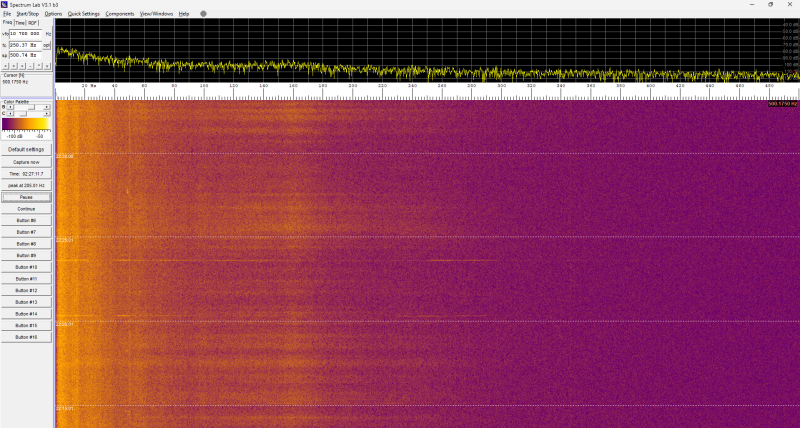
Task: Switch to the Freq tab
Action: [8, 22]
